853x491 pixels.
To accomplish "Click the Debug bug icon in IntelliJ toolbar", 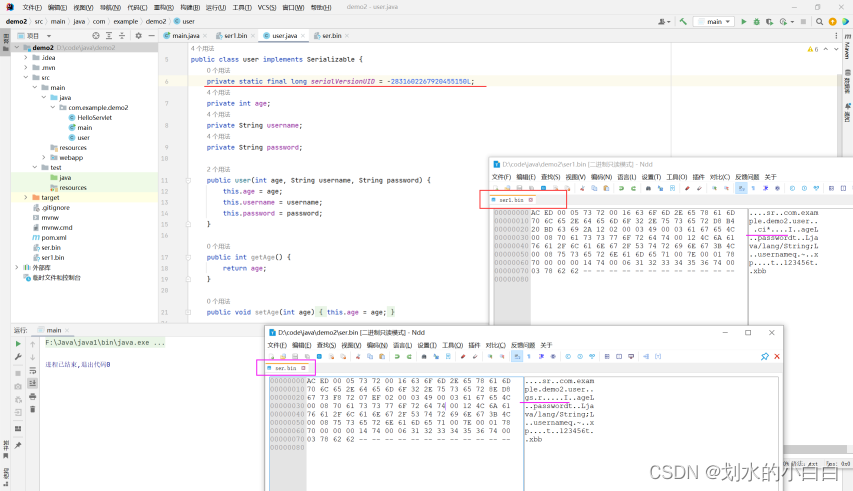I will tap(756, 22).
